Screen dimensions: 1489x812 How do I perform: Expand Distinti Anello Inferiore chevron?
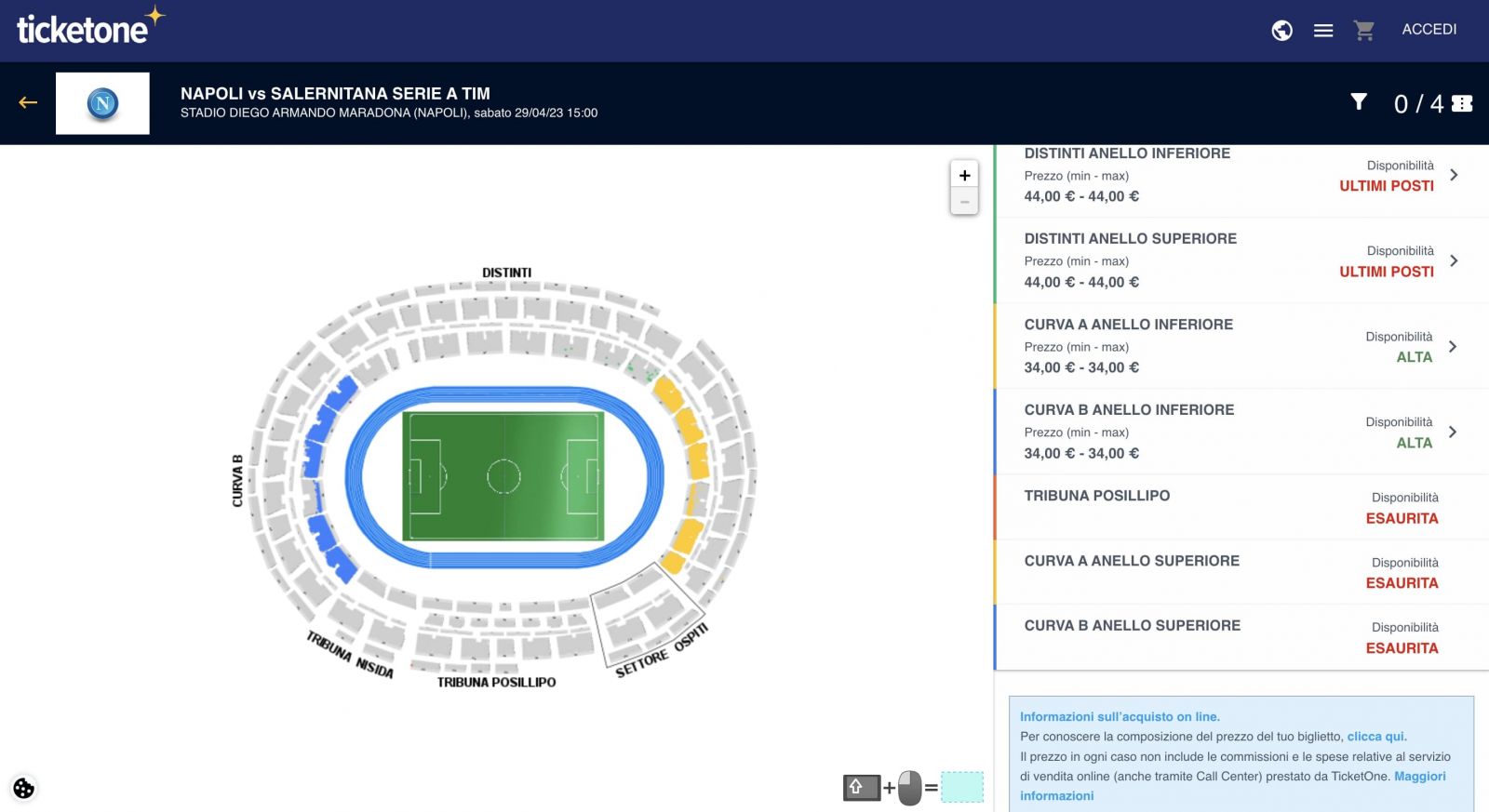[x=1454, y=175]
